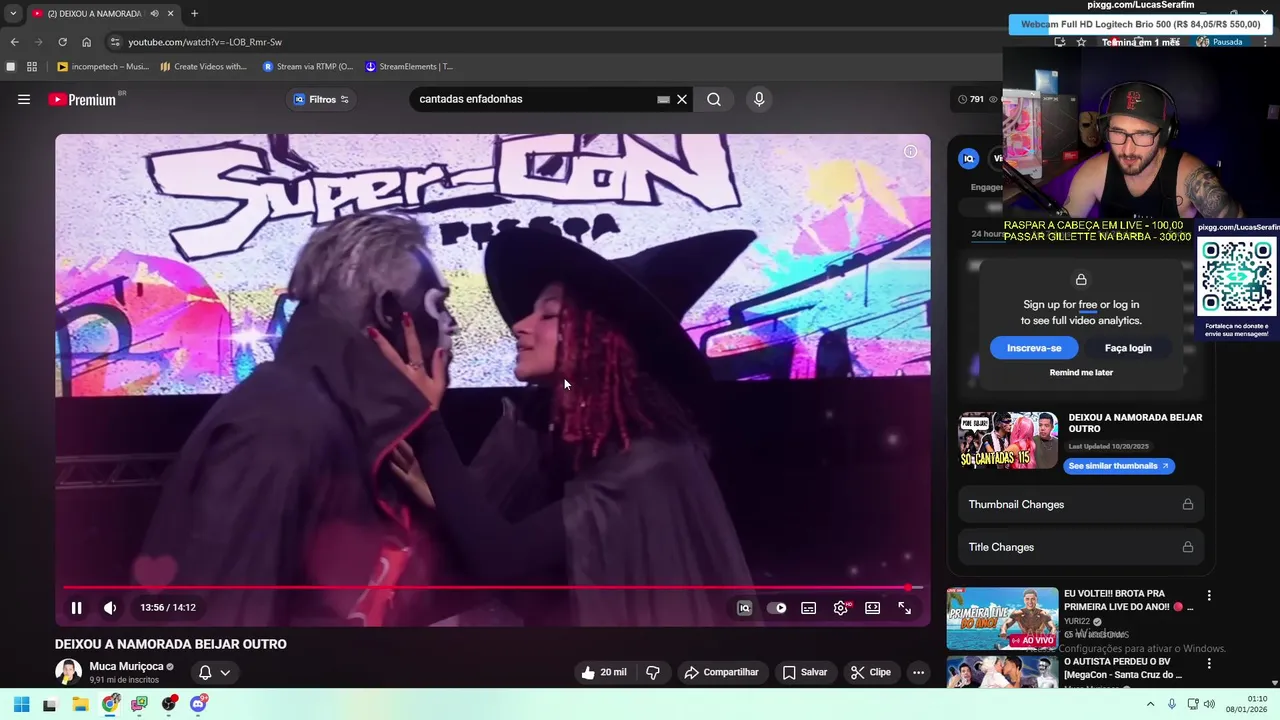Open the Windows Start menu
Screen dimensions: 1280x720
21,704
